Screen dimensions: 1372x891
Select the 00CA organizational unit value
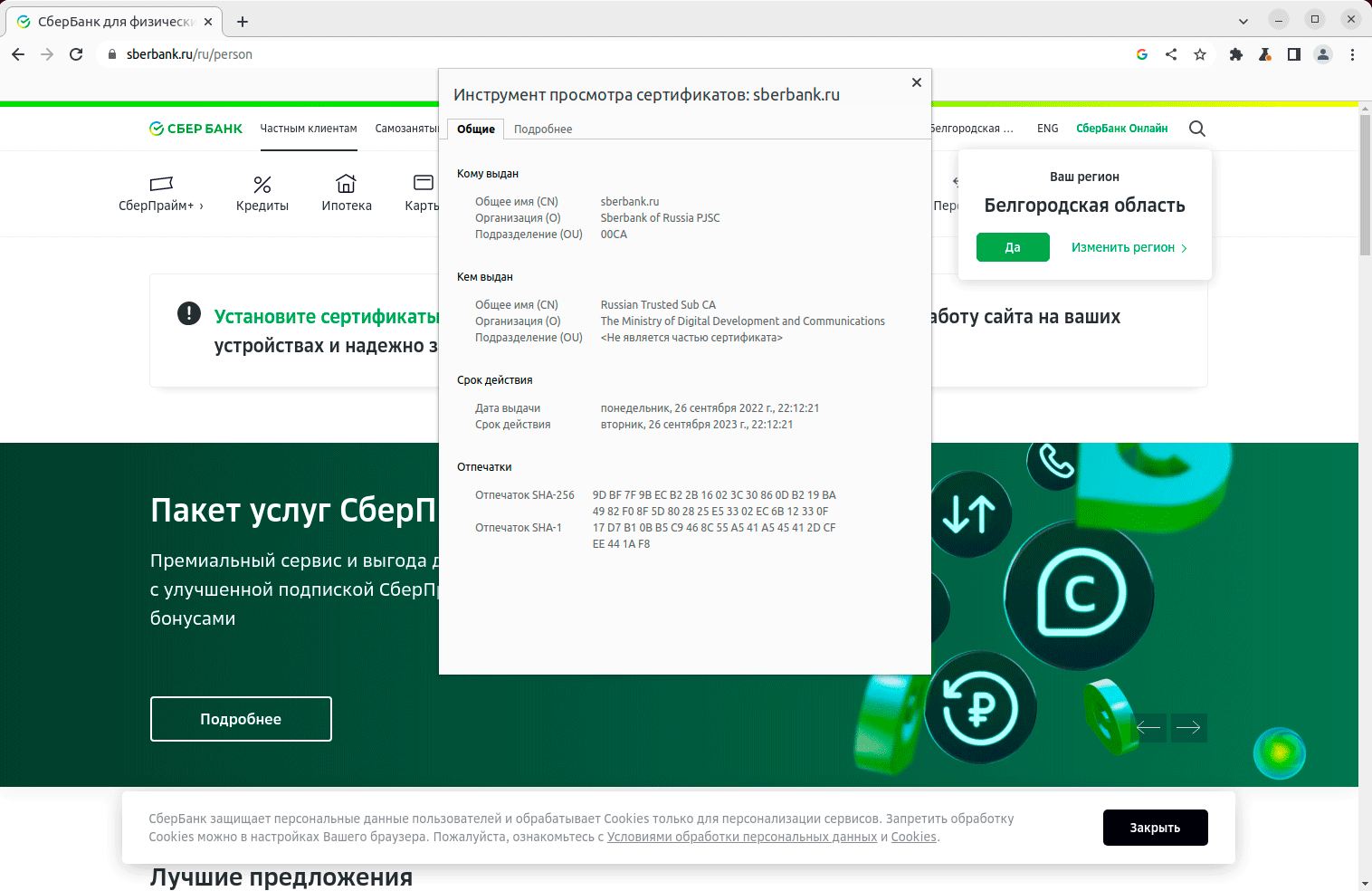click(x=614, y=235)
